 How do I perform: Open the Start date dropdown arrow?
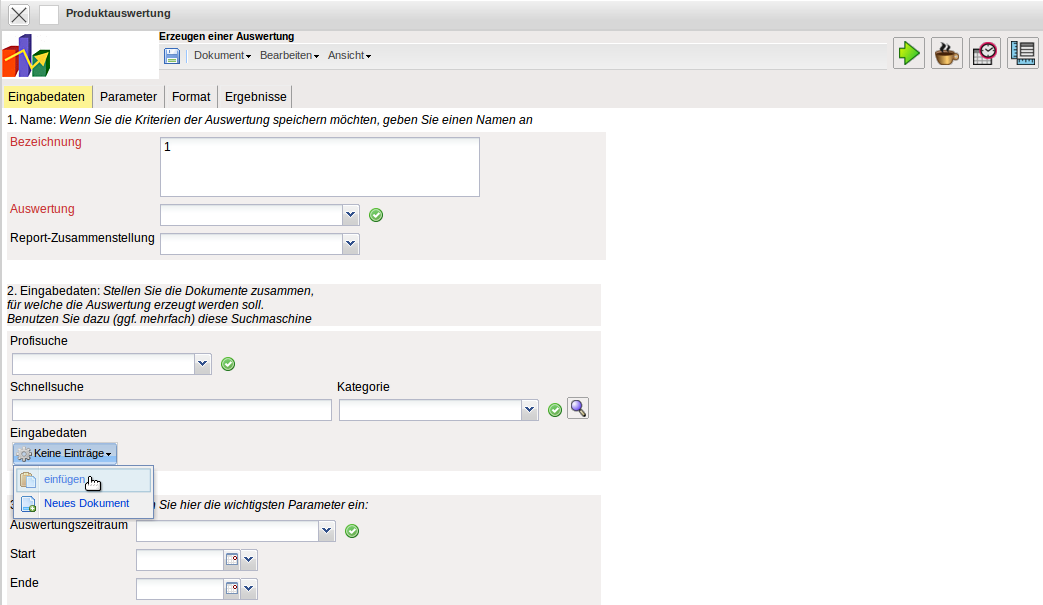(x=249, y=560)
